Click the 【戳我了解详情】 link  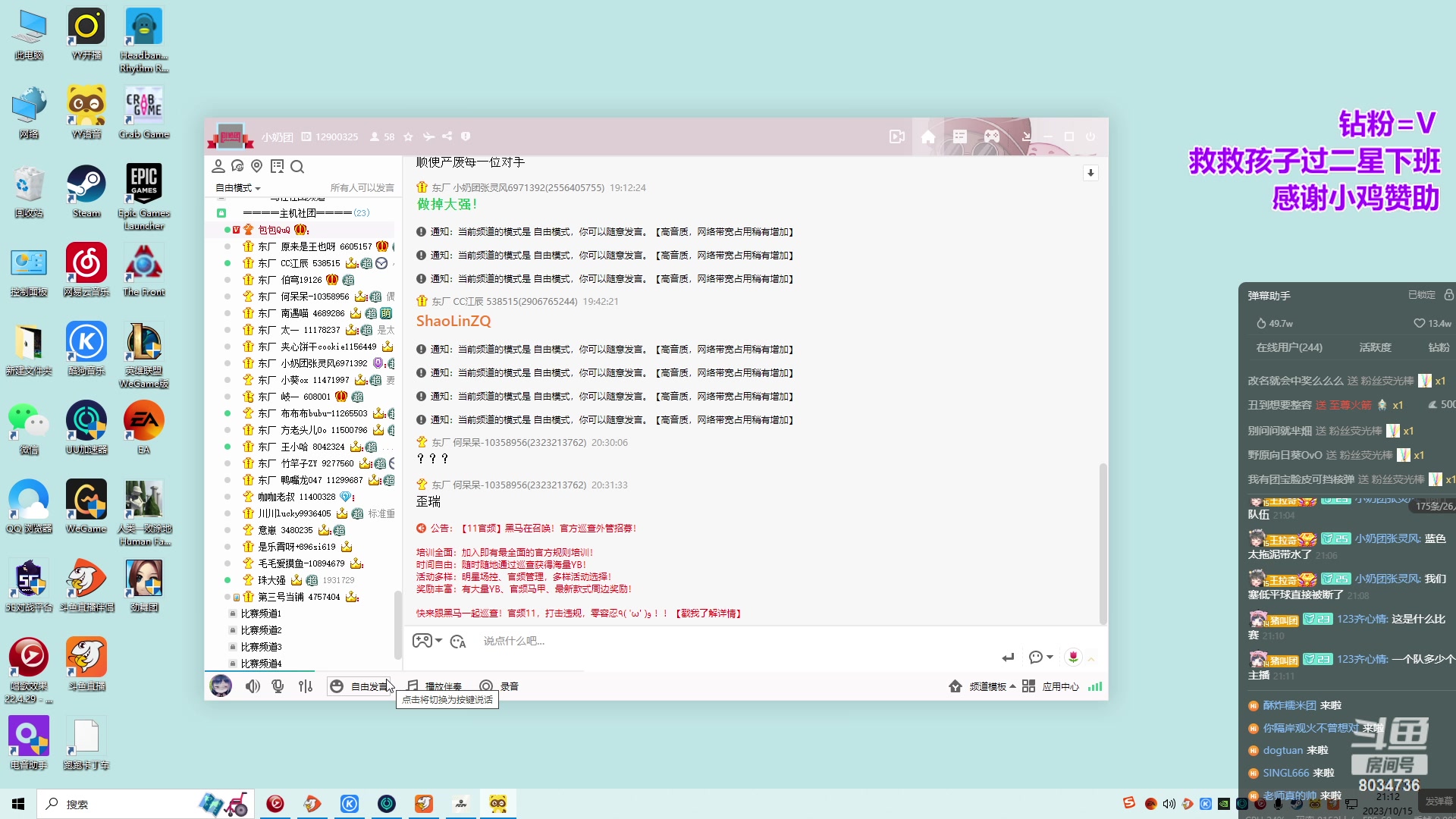tap(708, 613)
